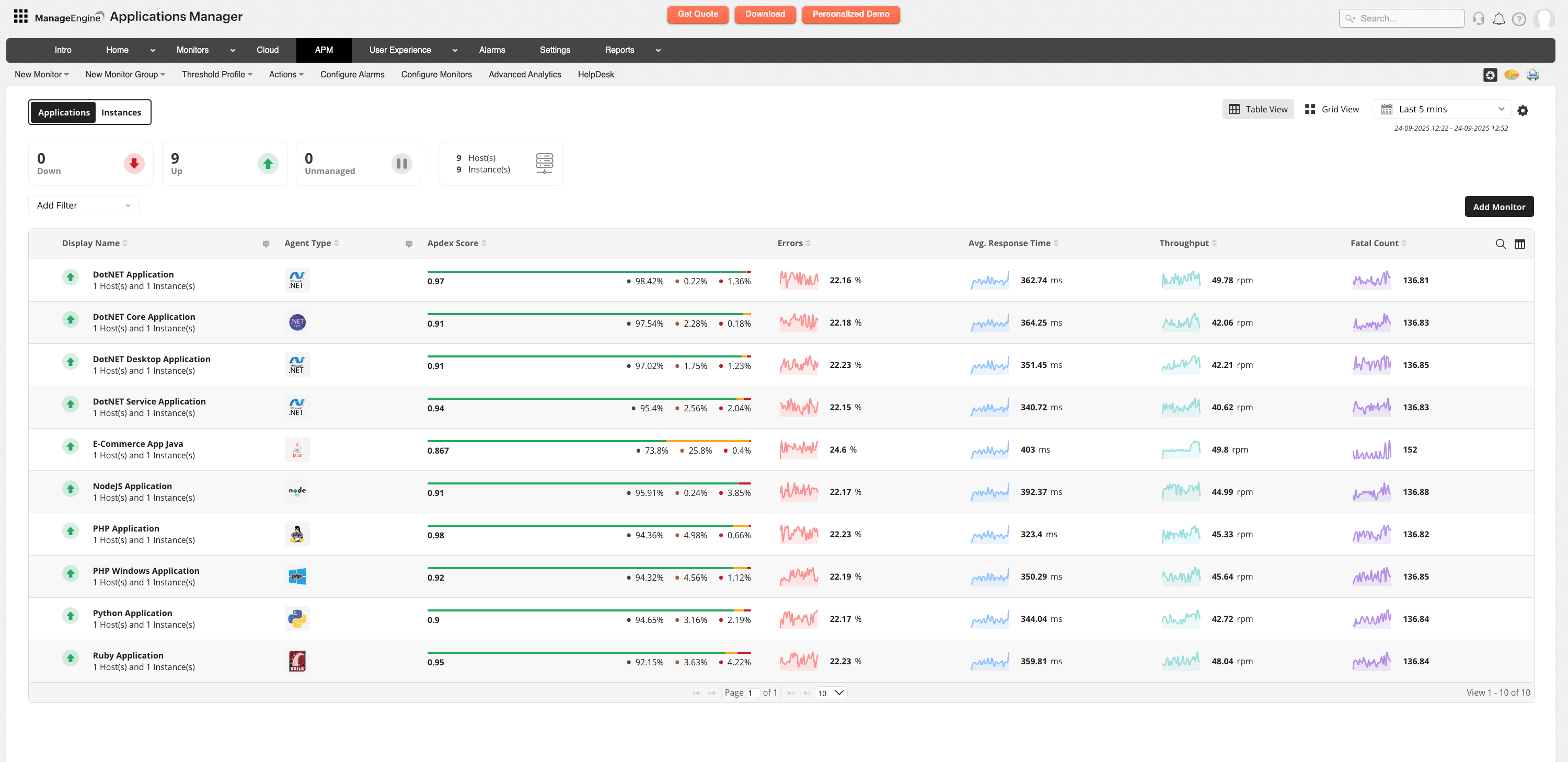Open the Alarms menu
The image size is (1568, 762).
click(x=492, y=50)
